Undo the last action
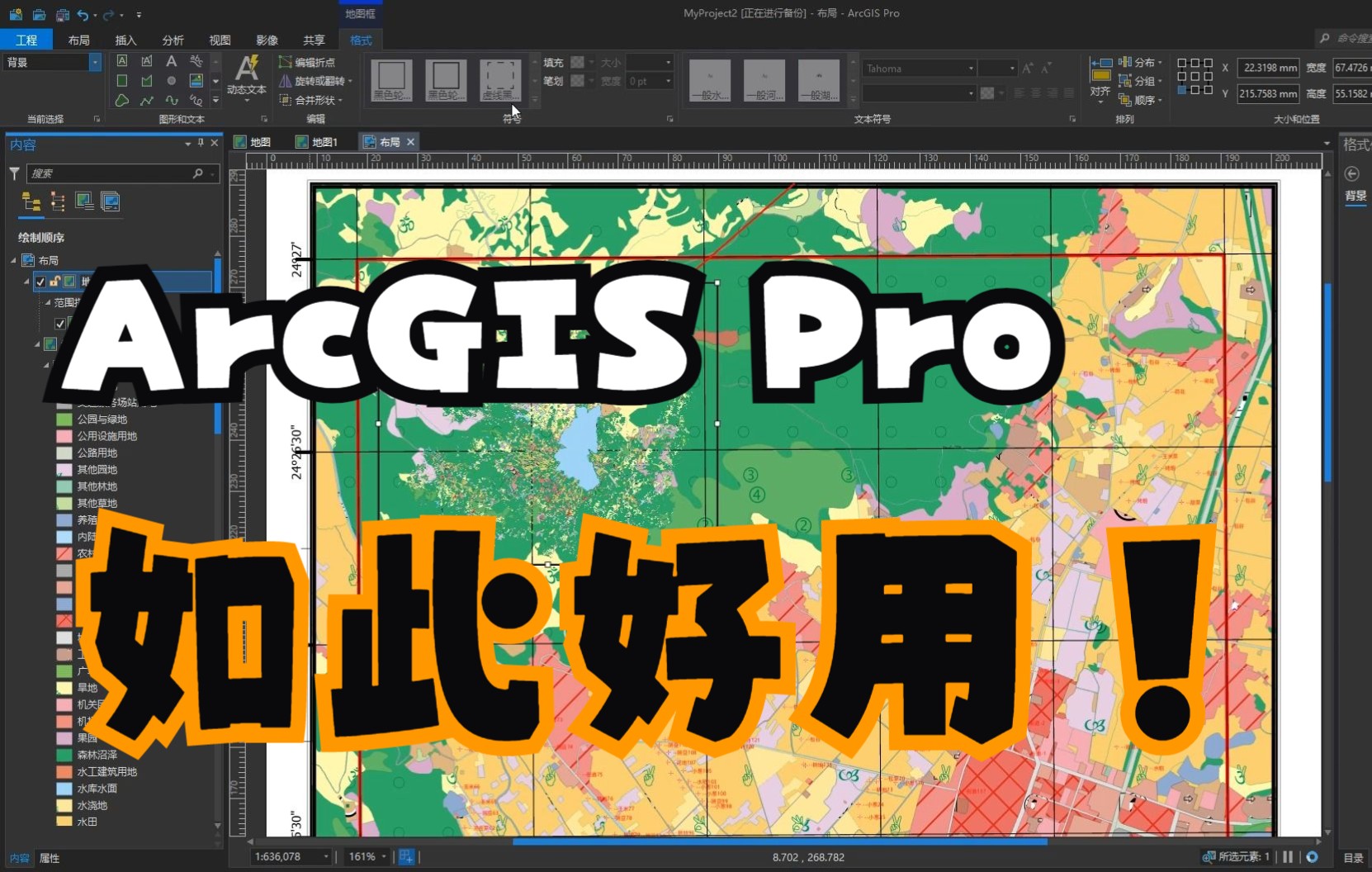Screen dimensions: 1372x872 (83, 14)
